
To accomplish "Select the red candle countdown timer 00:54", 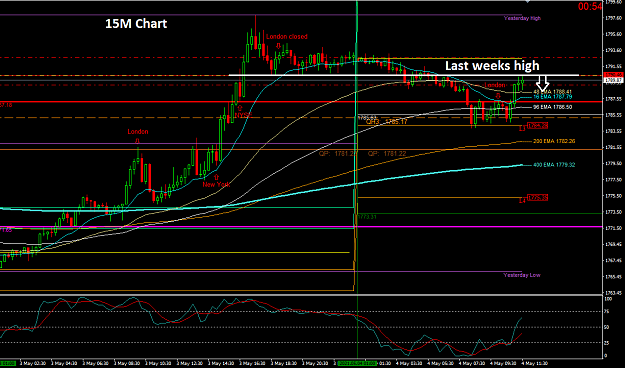I will tap(590, 6).
